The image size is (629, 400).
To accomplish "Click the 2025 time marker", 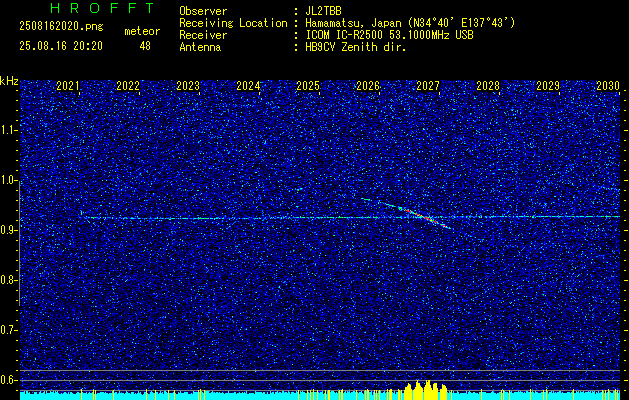I will click(308, 86).
